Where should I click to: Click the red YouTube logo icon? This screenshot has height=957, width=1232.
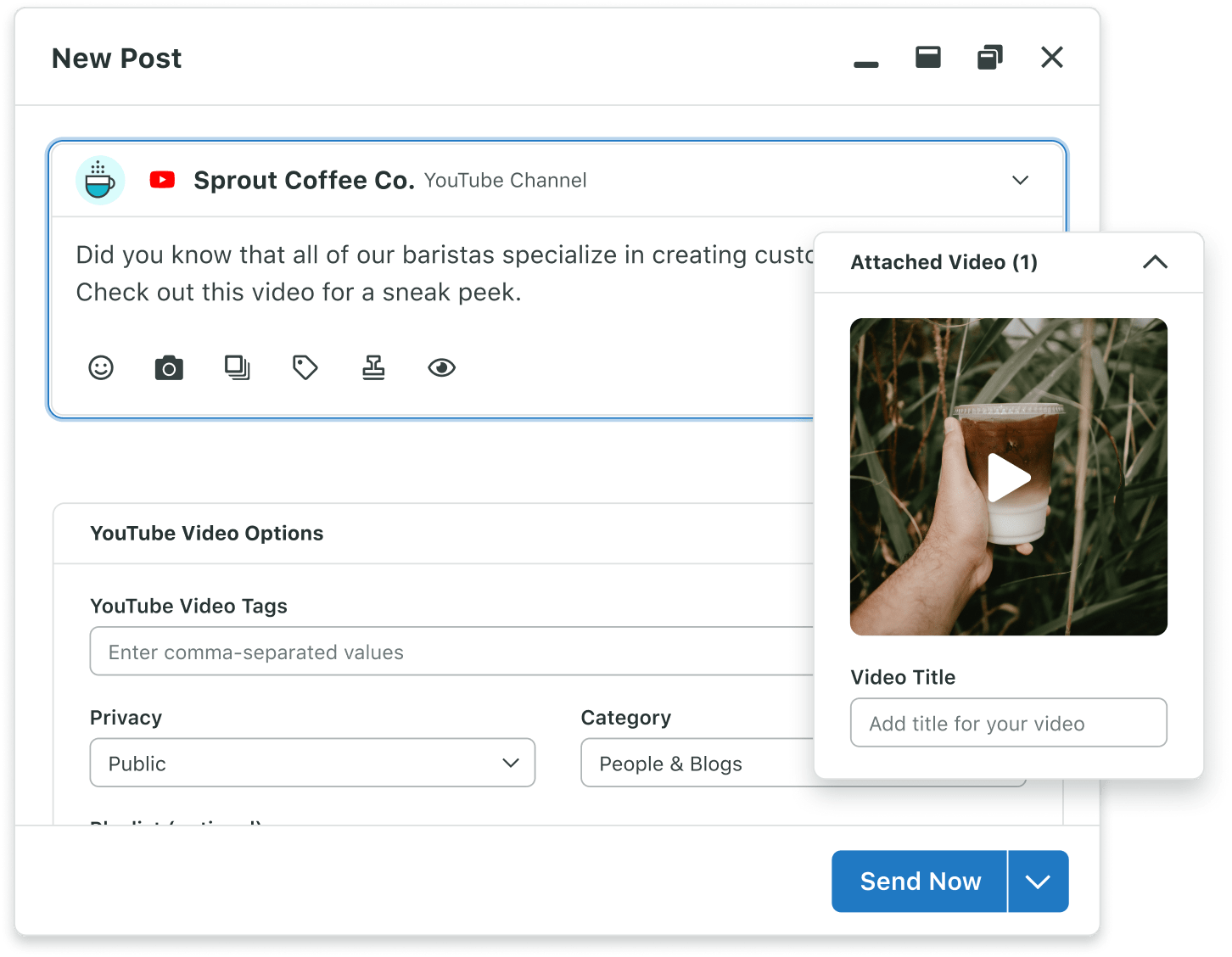click(x=162, y=180)
